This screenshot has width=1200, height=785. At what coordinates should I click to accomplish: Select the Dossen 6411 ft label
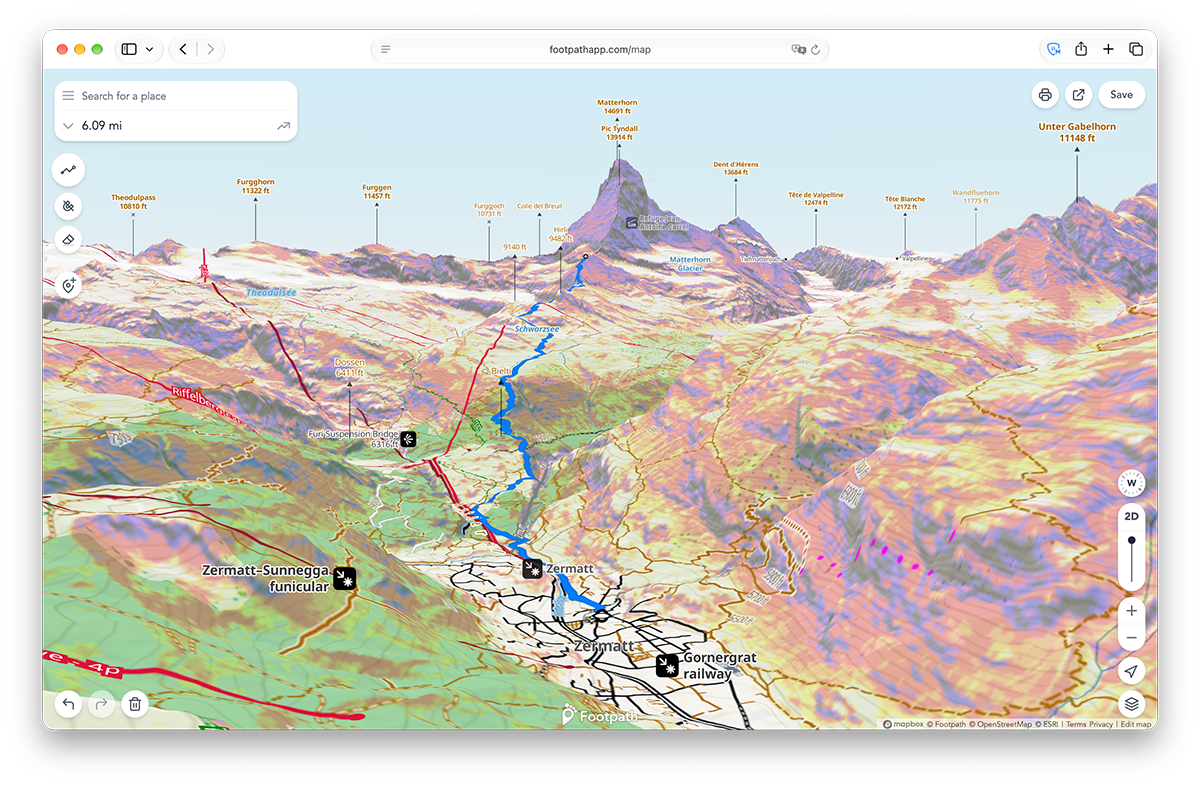pos(350,367)
